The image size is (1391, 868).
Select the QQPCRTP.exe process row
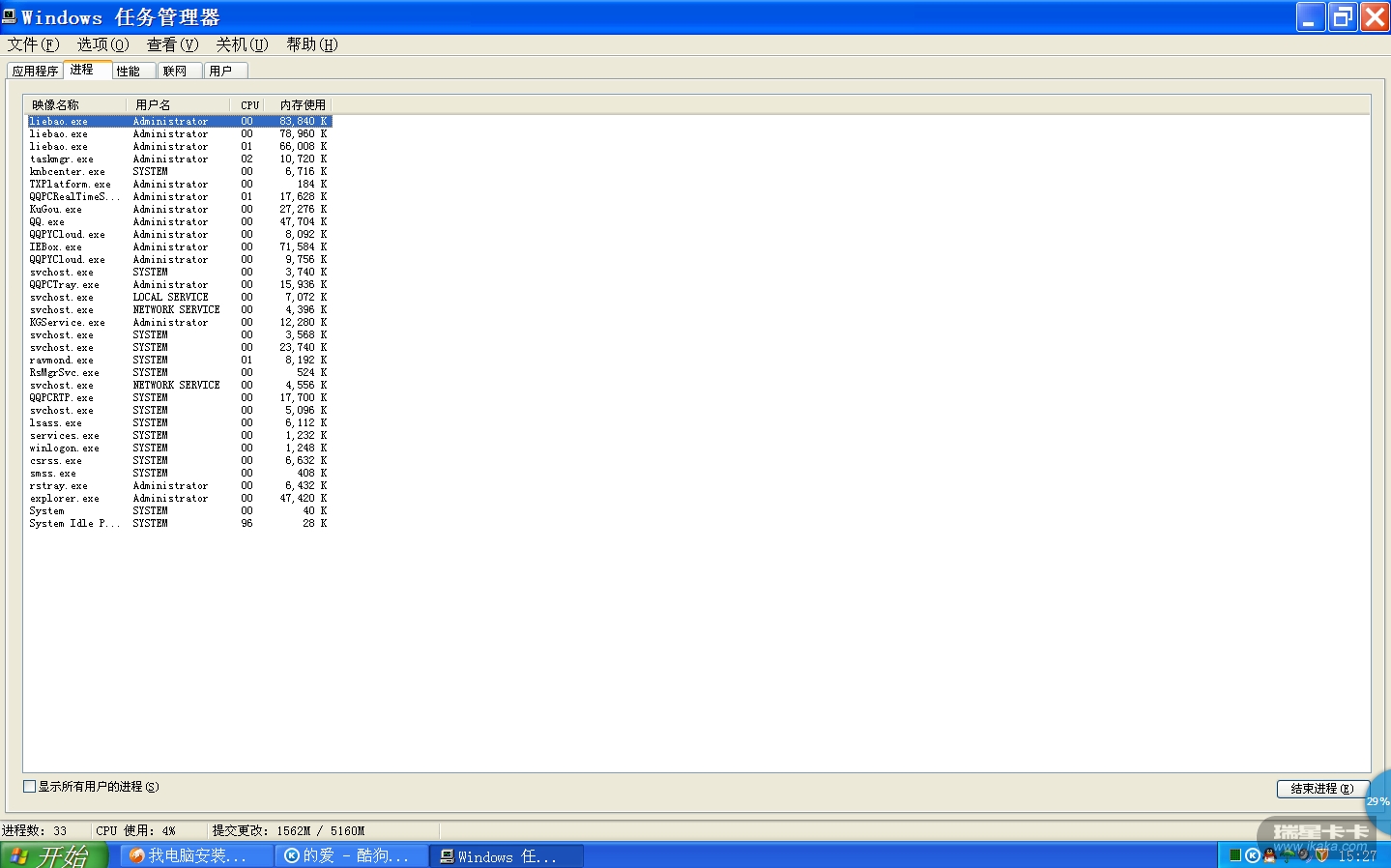179,397
